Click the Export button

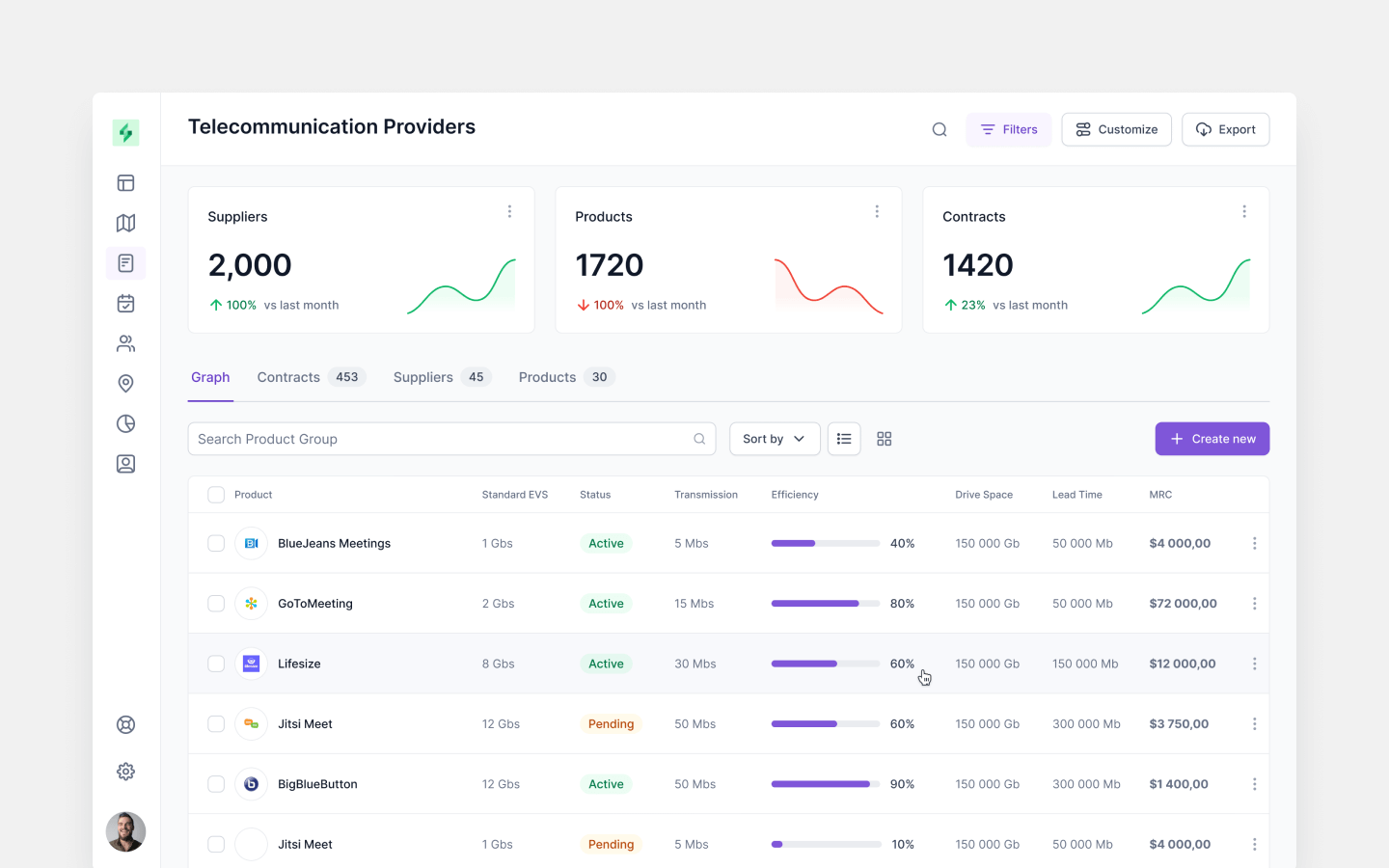(x=1226, y=129)
